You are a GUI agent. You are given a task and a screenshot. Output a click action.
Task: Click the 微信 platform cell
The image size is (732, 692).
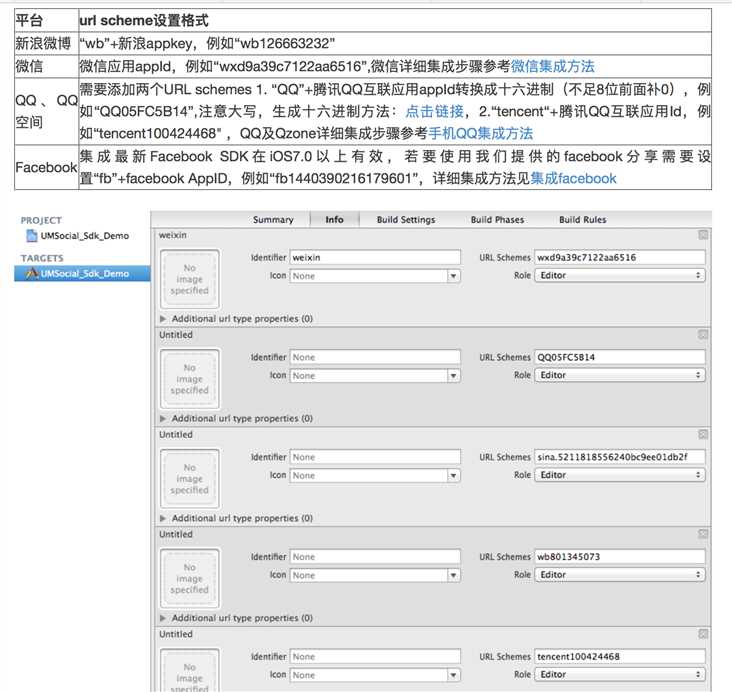tap(46, 66)
